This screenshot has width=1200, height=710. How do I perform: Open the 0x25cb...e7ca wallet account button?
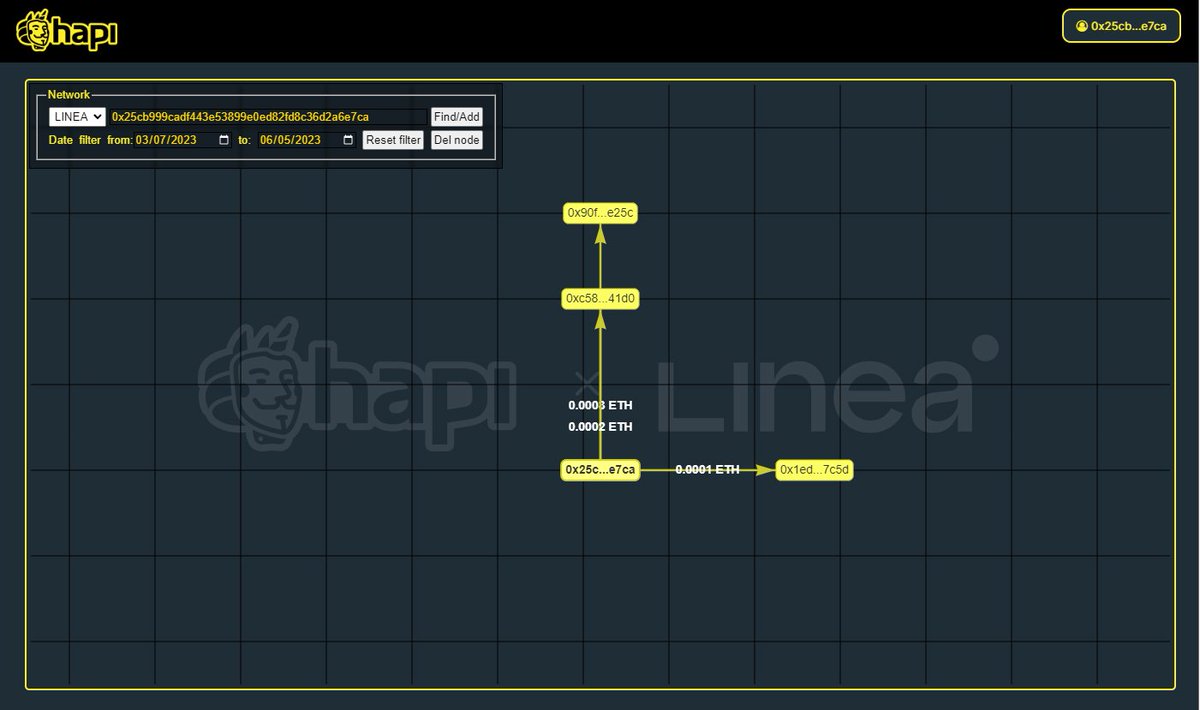coord(1121,26)
